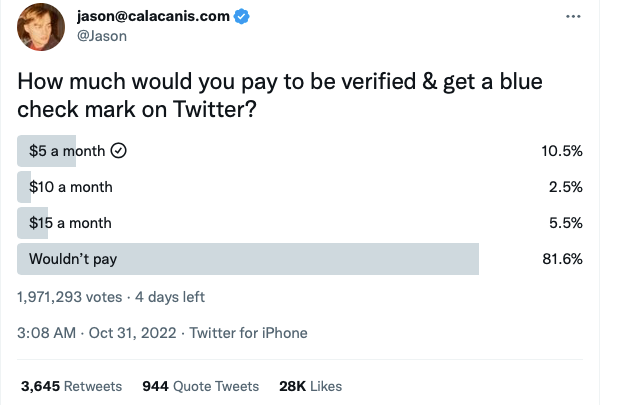The width and height of the screenshot is (619, 405).
Task: View the 944 Quote Tweets list
Action: (200, 386)
